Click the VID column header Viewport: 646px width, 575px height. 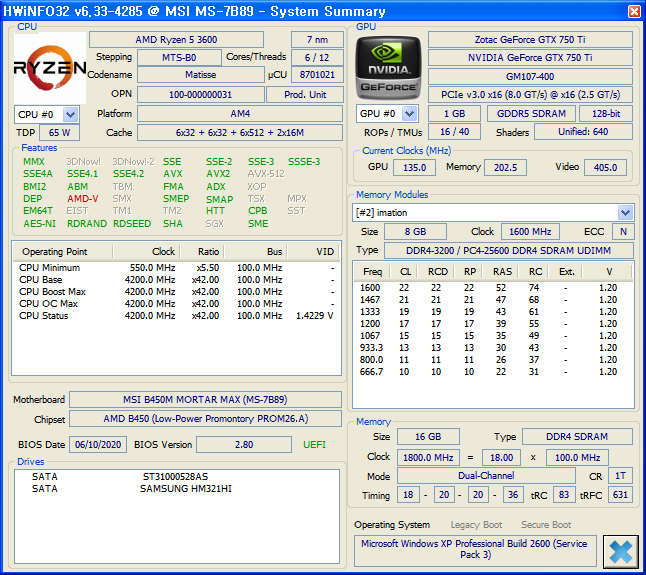click(x=314, y=252)
